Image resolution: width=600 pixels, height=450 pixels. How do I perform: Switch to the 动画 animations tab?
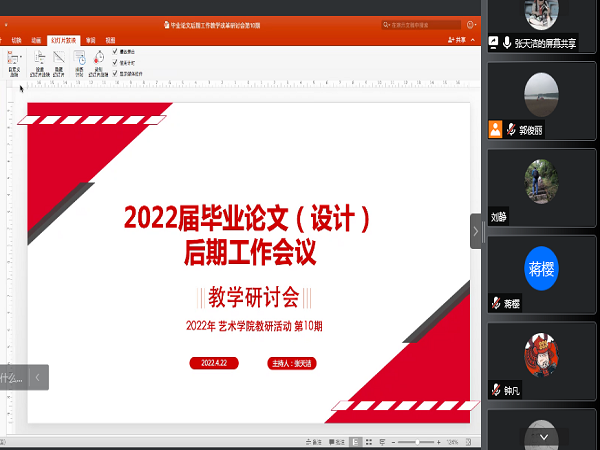(x=36, y=40)
